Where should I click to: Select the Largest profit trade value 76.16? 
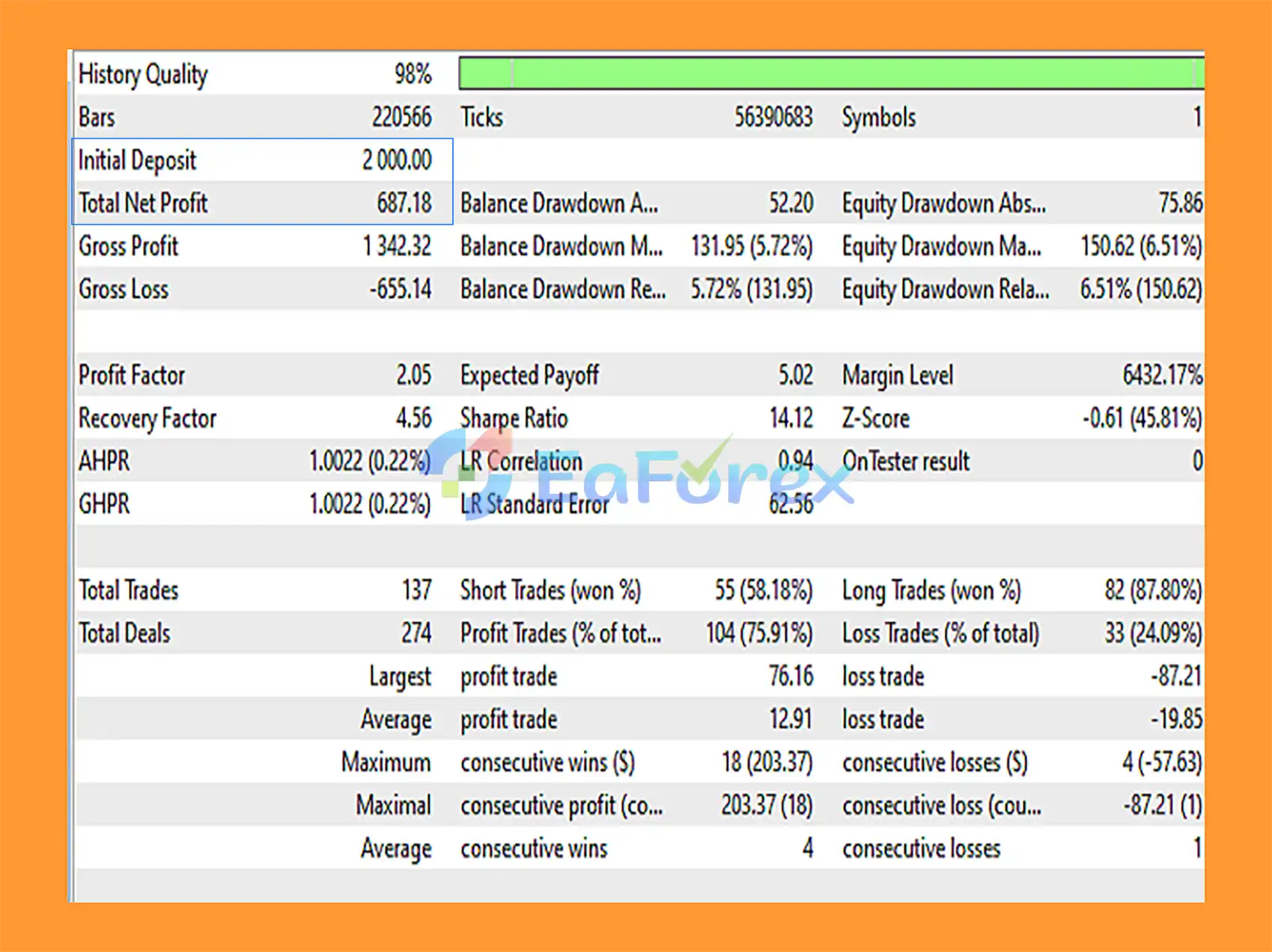coord(791,677)
